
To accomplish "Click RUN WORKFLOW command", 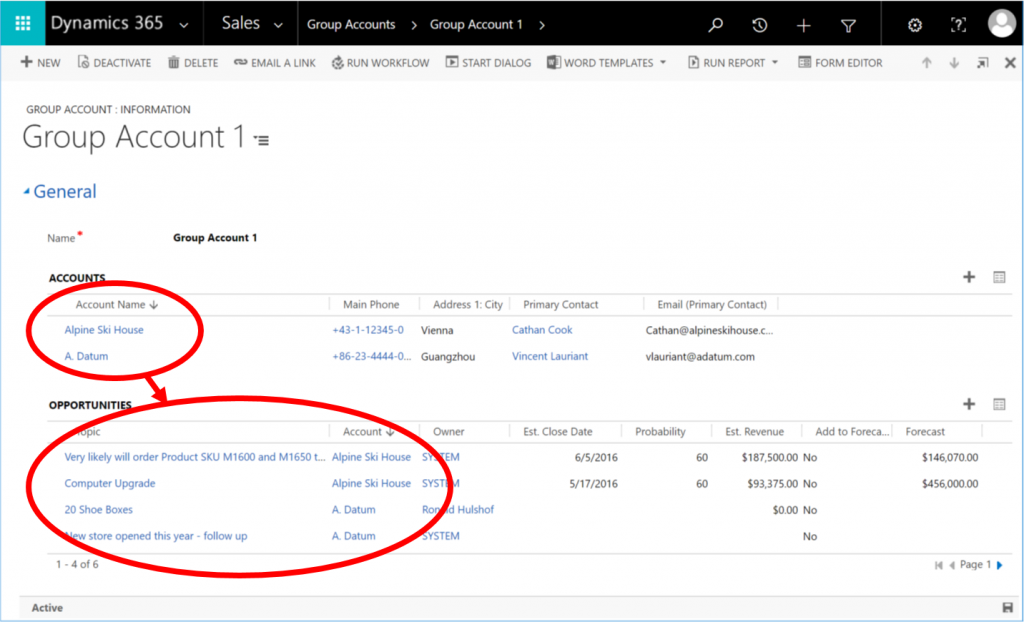I will (380, 63).
